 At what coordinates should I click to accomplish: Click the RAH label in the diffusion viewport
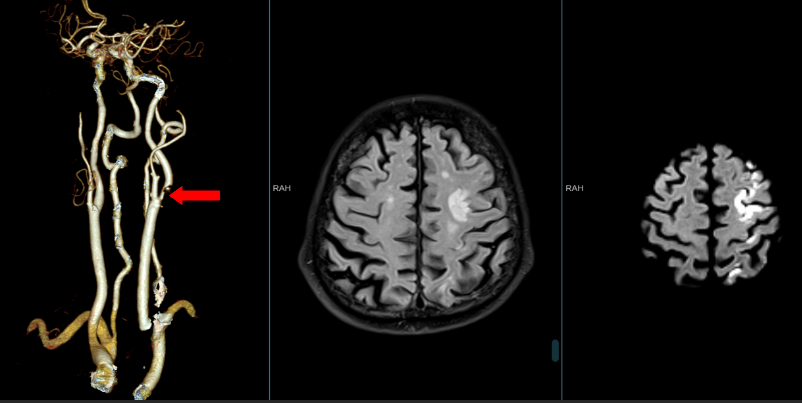pyautogui.click(x=574, y=188)
